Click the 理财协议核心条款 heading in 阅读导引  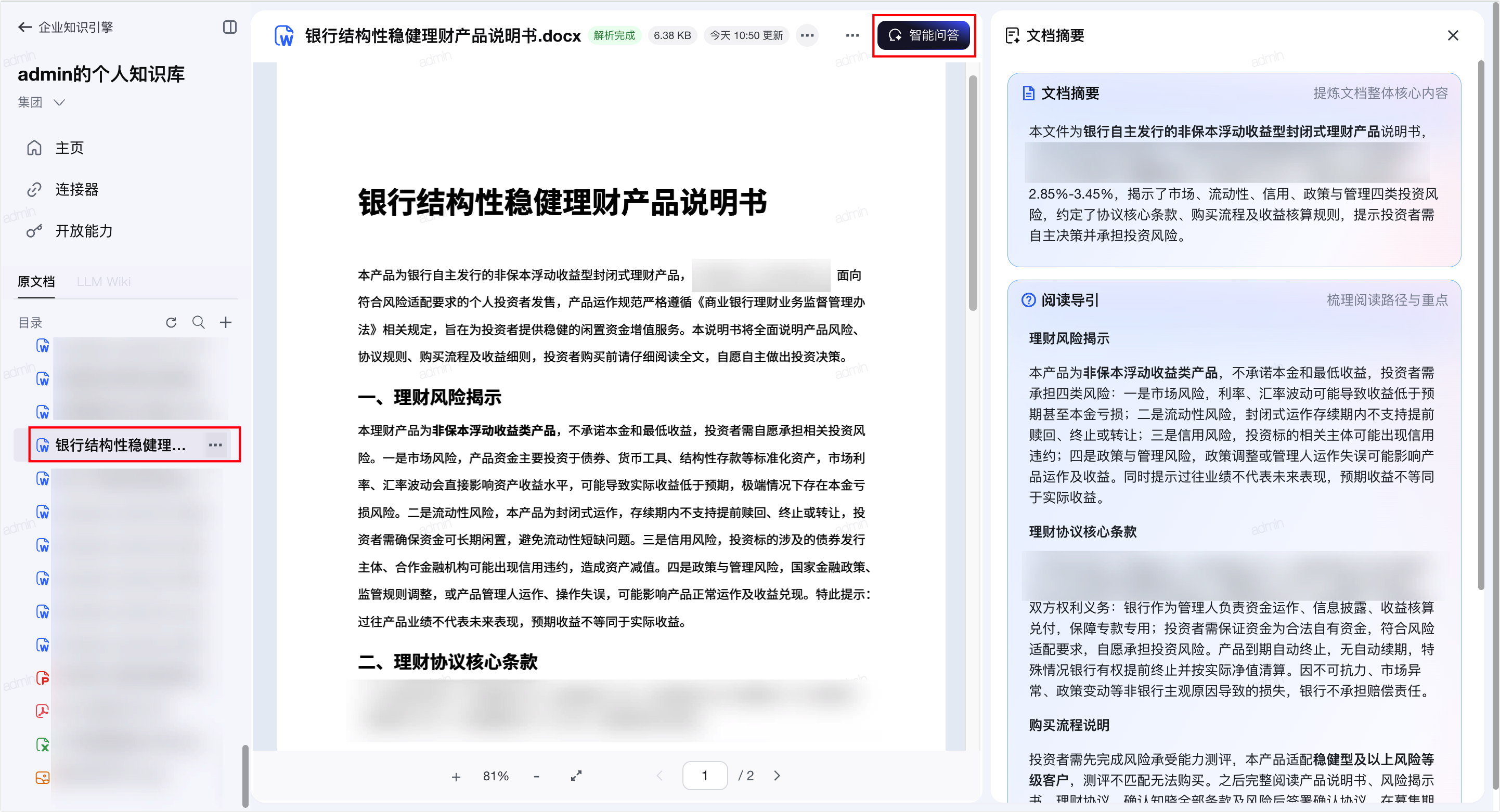1082,531
